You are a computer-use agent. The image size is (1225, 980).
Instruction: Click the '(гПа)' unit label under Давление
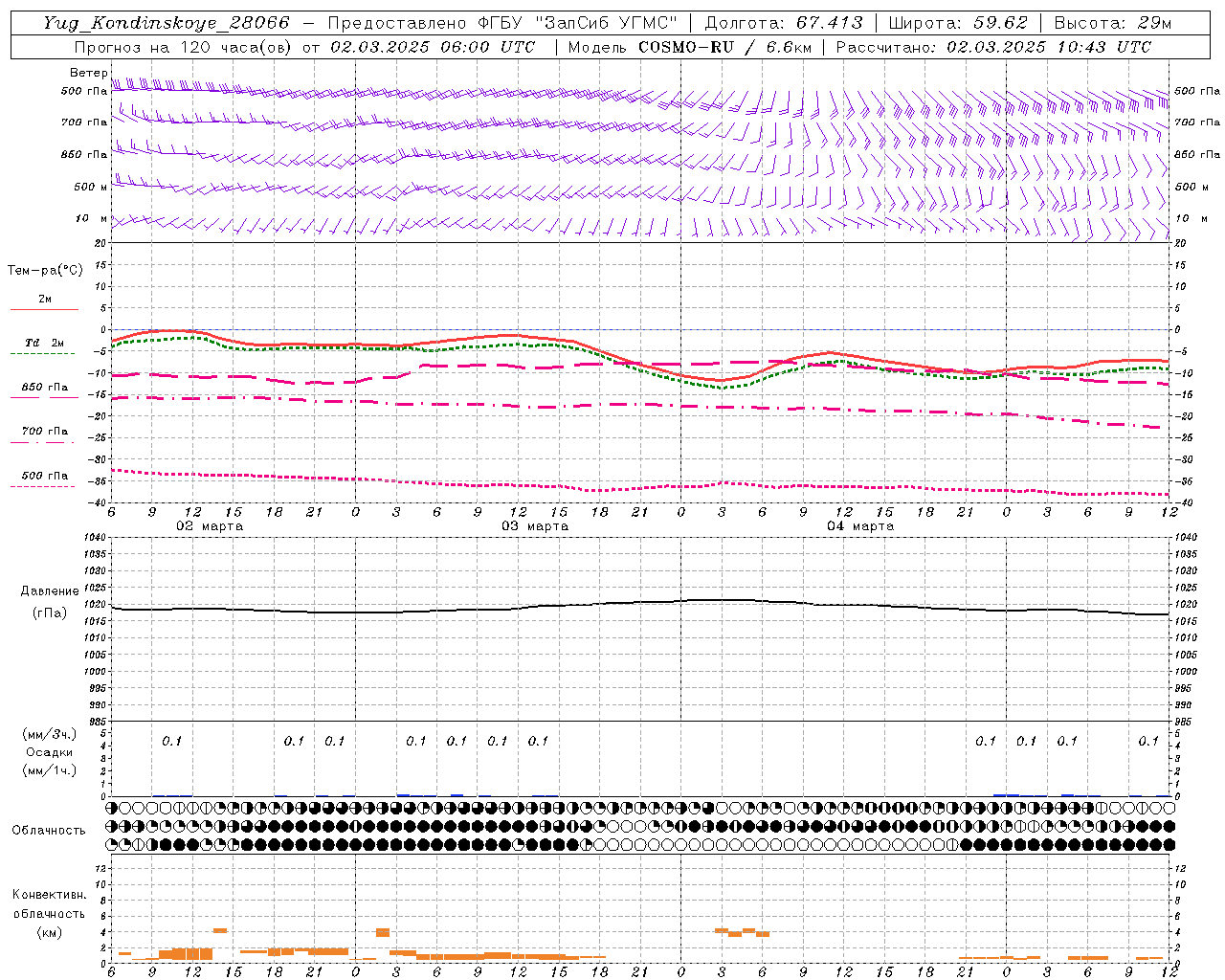click(50, 613)
